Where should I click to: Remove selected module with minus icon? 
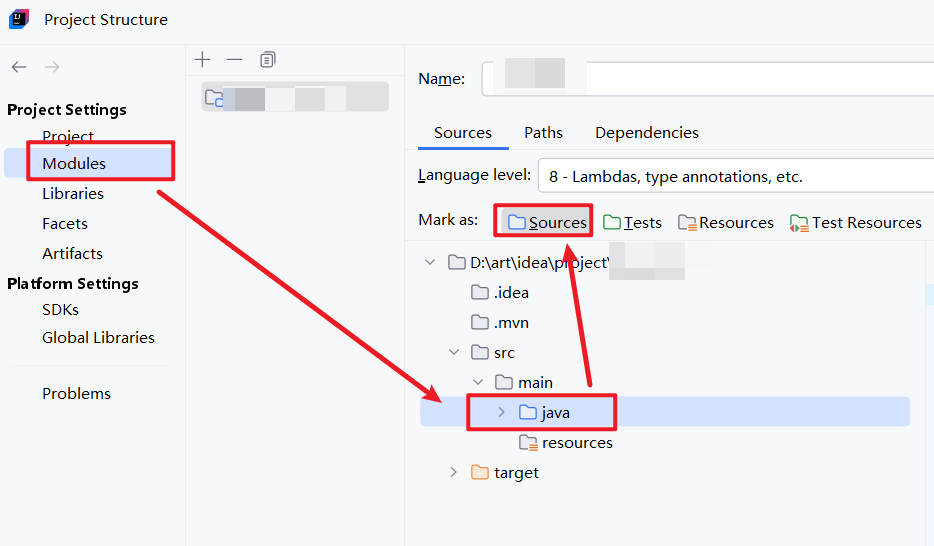[235, 60]
